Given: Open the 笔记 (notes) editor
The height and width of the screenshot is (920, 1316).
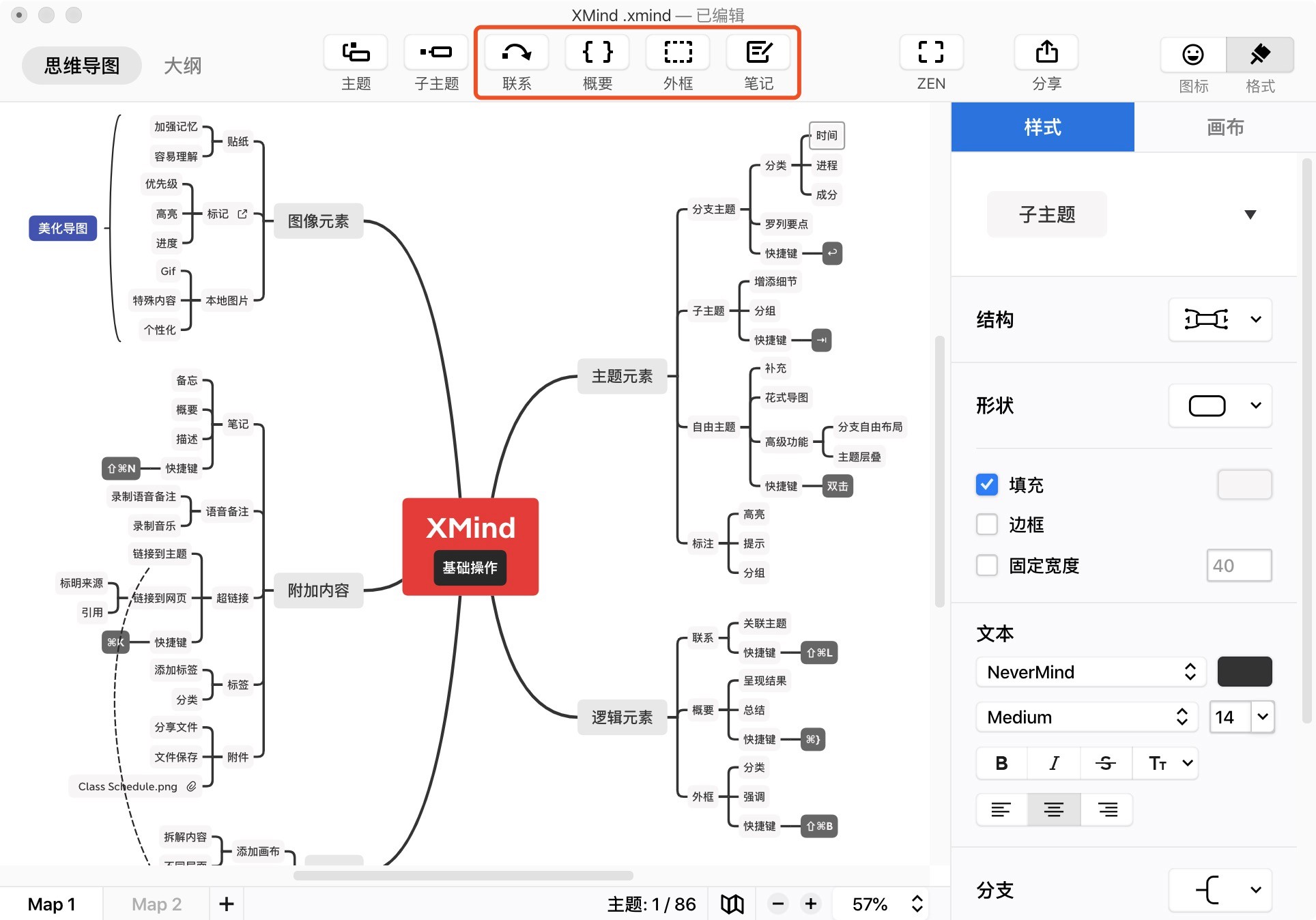Looking at the screenshot, I should (759, 61).
